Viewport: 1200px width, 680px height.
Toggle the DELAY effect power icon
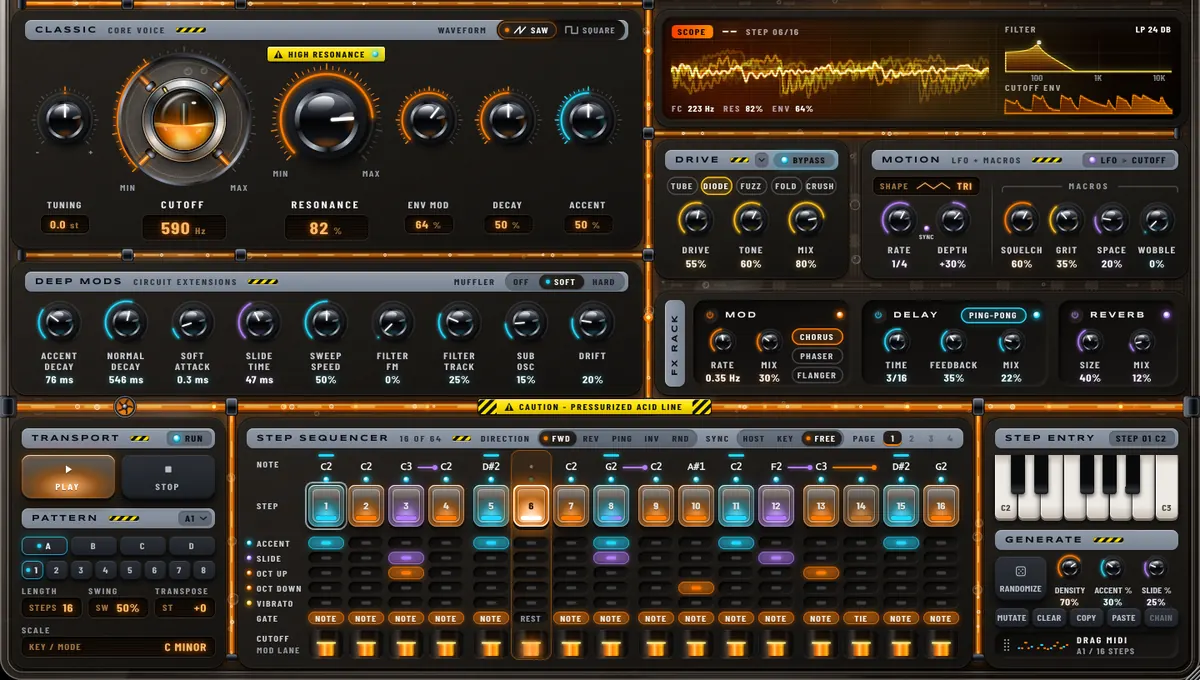879,315
